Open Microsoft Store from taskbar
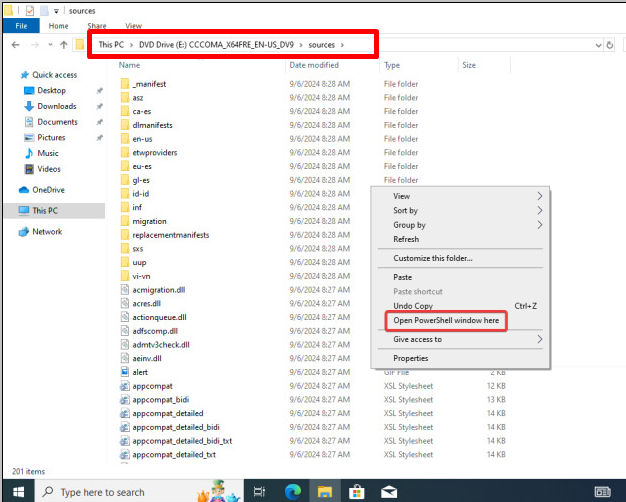This screenshot has width=626, height=502. [x=357, y=492]
